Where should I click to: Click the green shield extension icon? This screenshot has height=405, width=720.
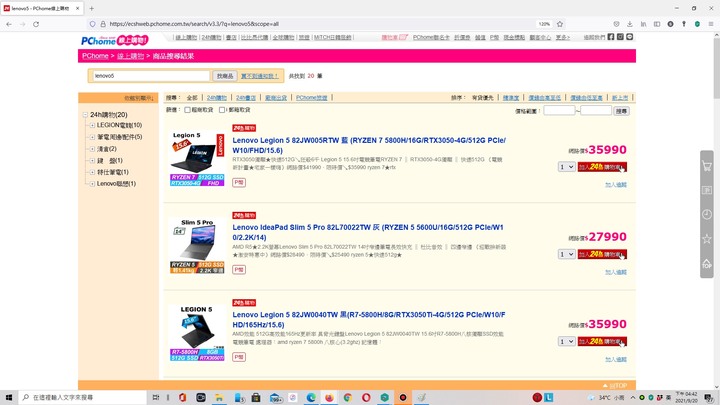(x=697, y=24)
